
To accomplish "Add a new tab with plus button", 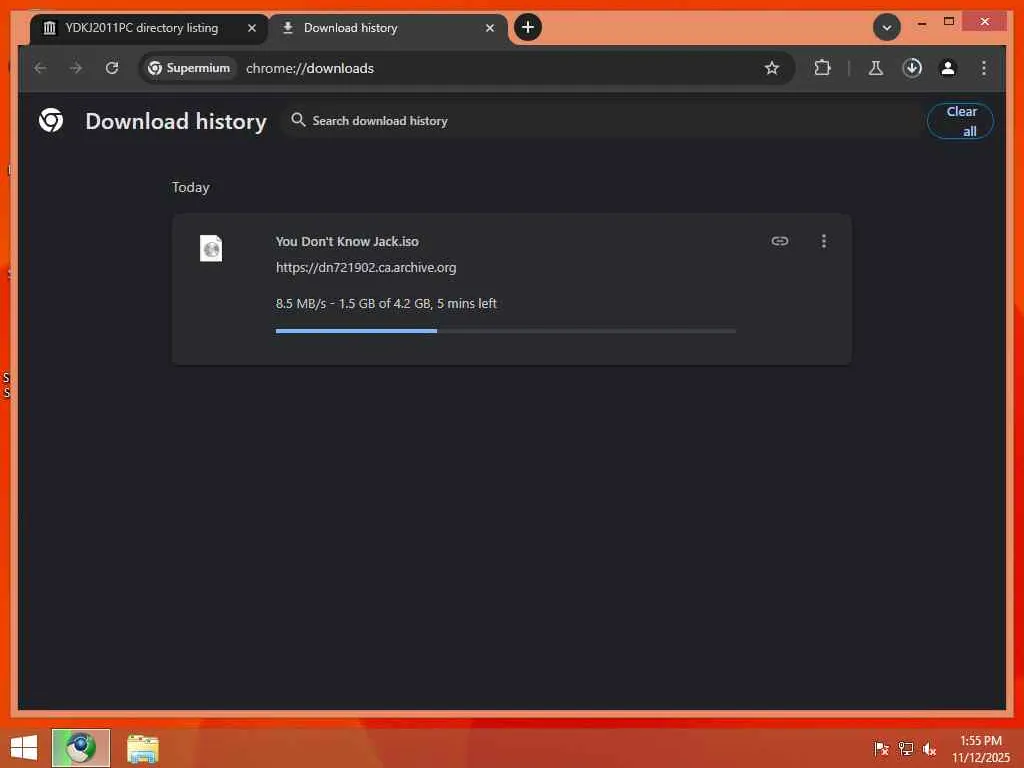I will 528,27.
